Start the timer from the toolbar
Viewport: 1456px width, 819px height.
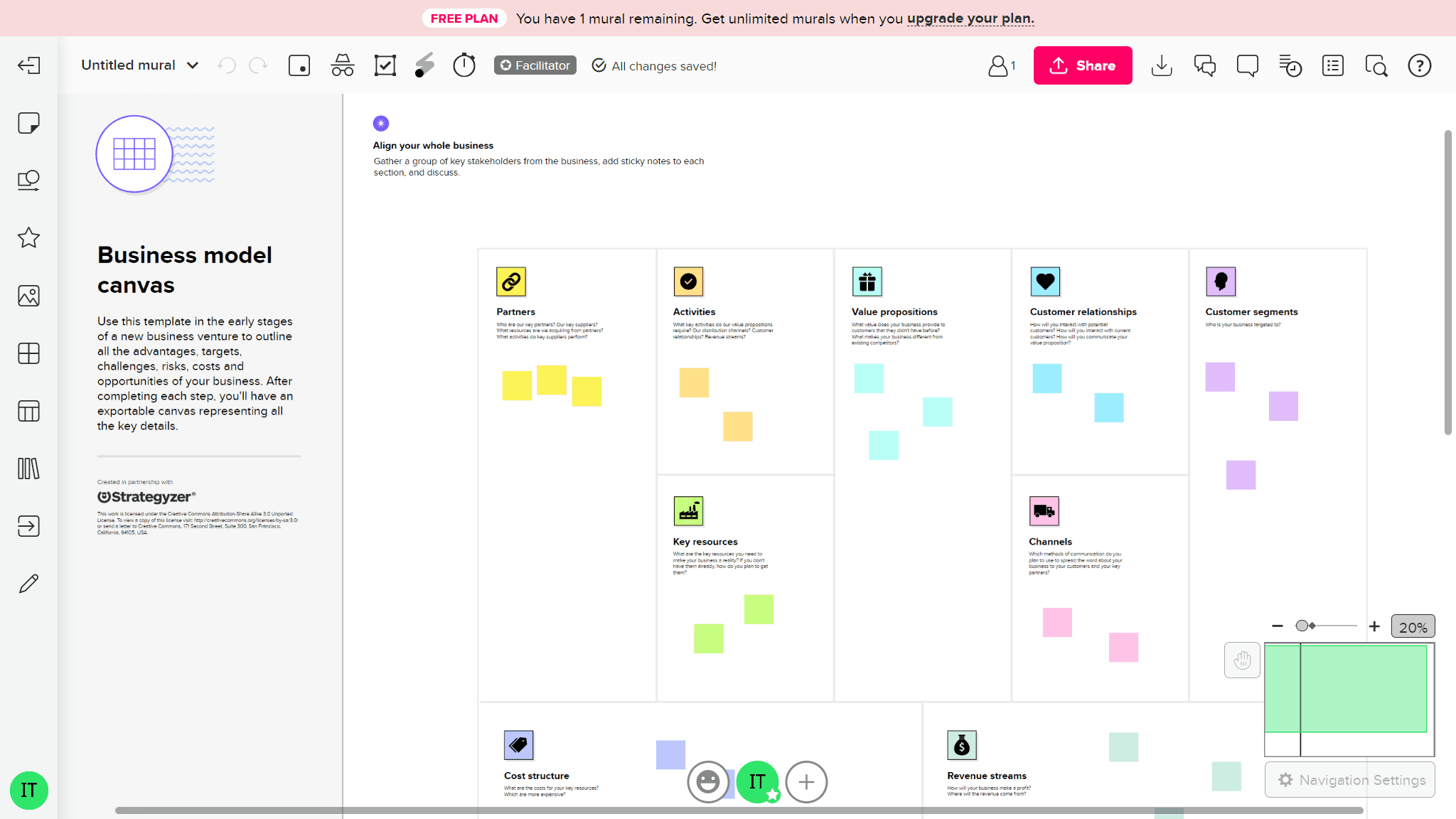[464, 65]
